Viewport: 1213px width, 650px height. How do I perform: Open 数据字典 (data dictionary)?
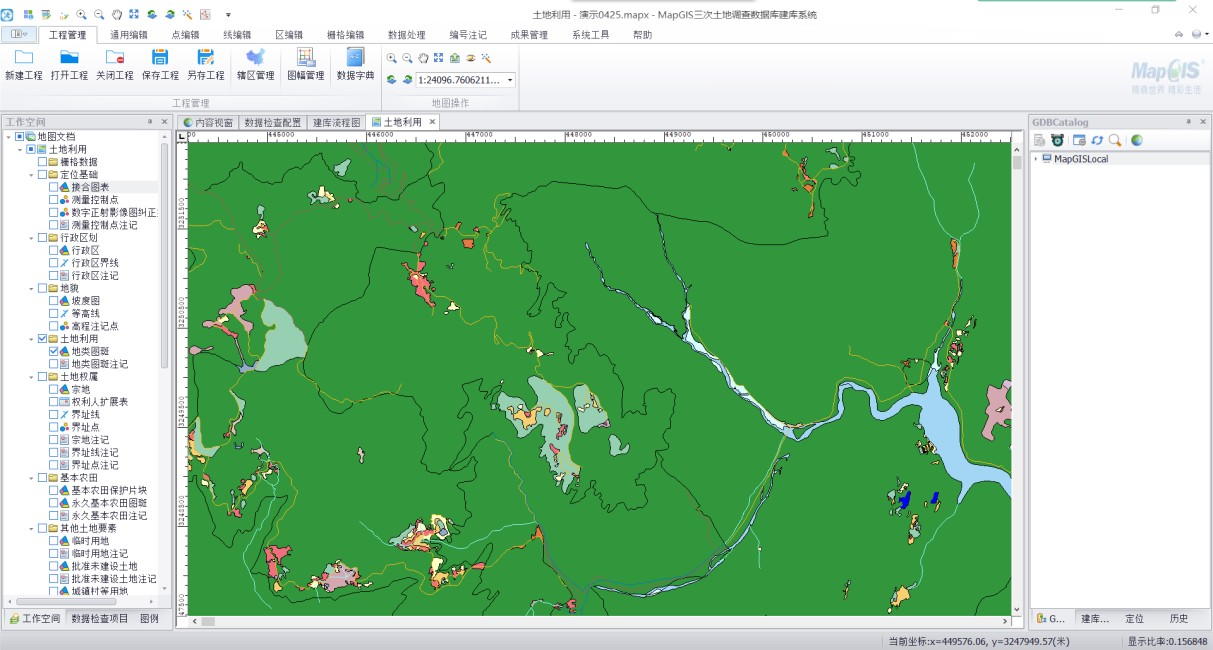point(355,64)
